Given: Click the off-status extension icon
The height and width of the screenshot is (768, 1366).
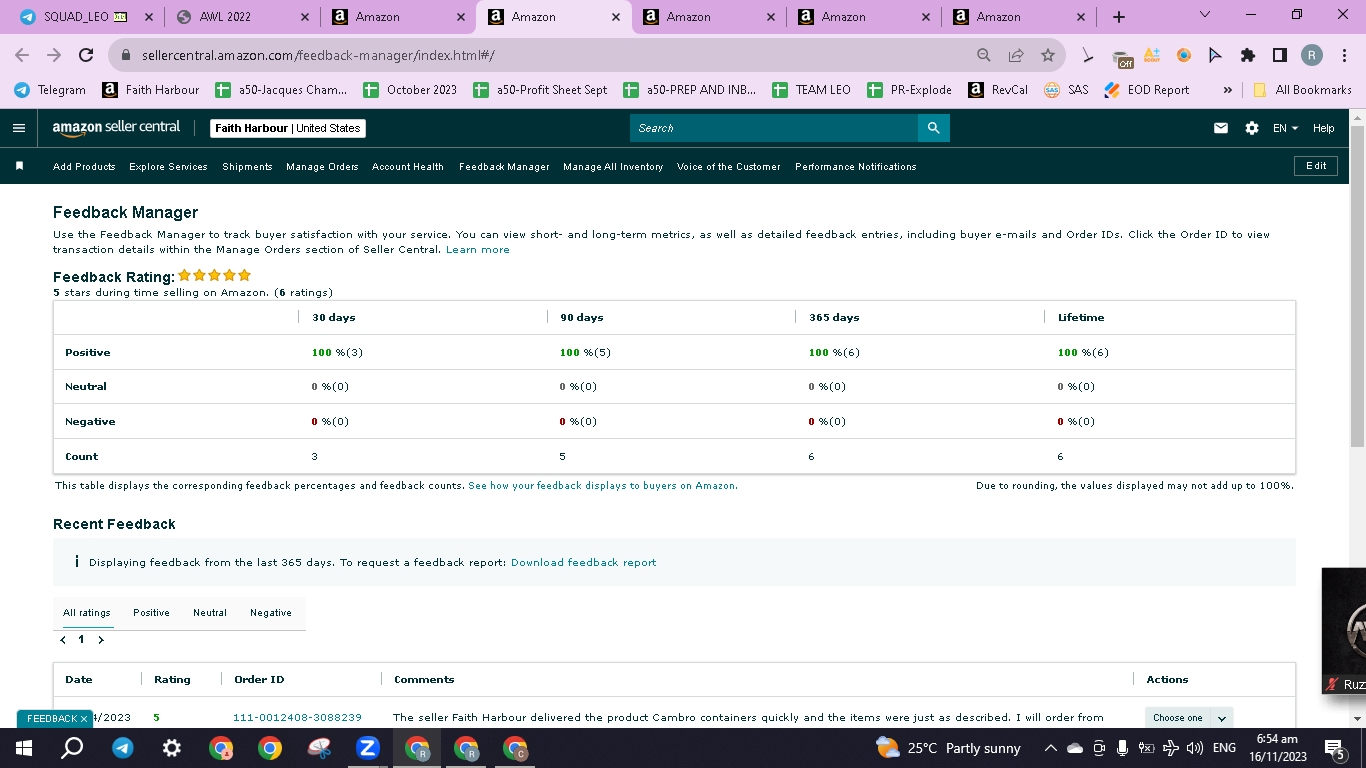Looking at the screenshot, I should tap(1122, 57).
